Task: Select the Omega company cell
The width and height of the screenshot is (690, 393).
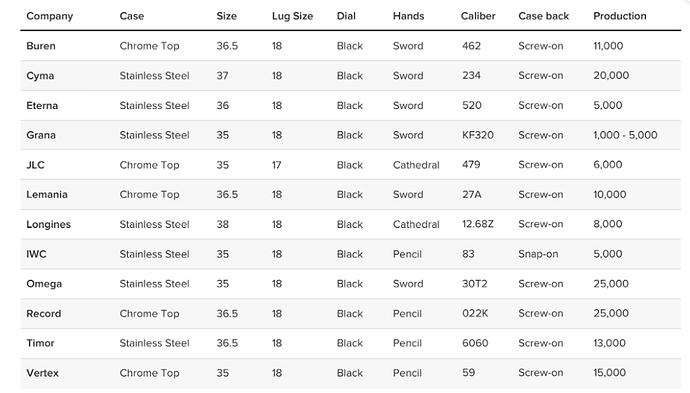Action: 44,284
